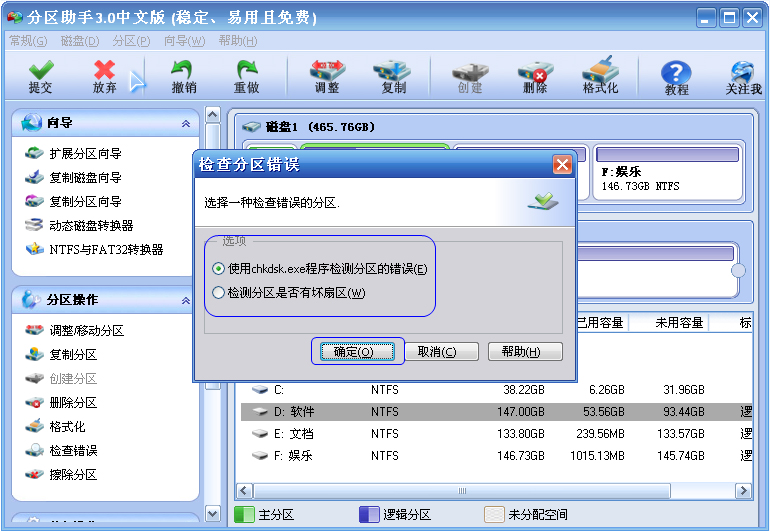The height and width of the screenshot is (531, 770).
Task: Click the 格式化 (Format) toolbar icon
Action: [x=600, y=77]
